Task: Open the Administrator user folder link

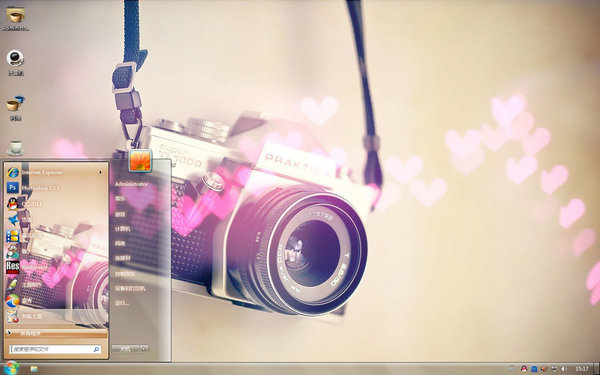Action: [x=131, y=184]
